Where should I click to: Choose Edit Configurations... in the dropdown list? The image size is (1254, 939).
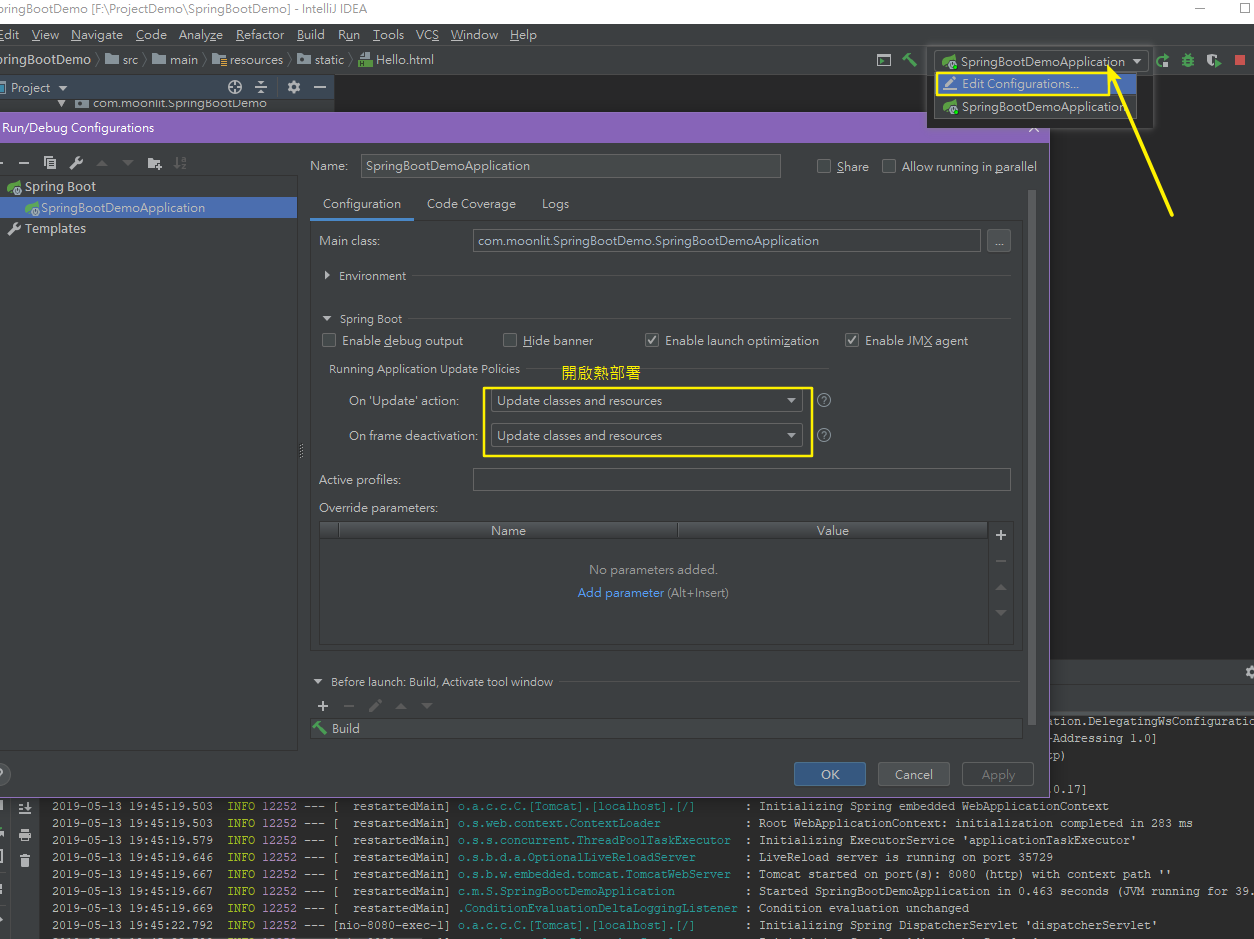(x=1035, y=84)
